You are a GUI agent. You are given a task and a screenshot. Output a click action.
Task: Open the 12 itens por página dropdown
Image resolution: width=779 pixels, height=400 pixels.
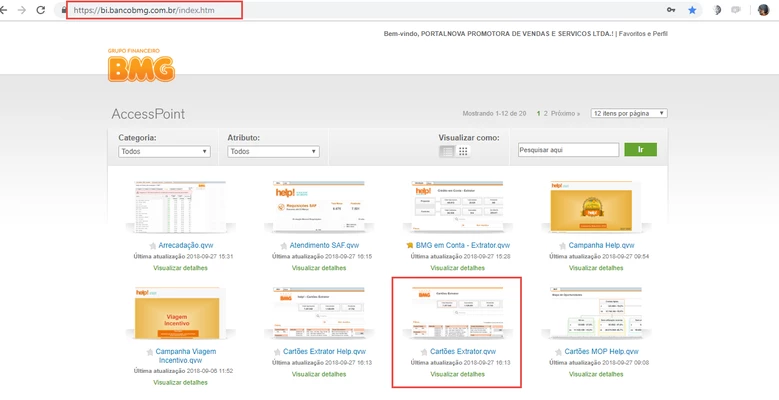[x=629, y=113]
